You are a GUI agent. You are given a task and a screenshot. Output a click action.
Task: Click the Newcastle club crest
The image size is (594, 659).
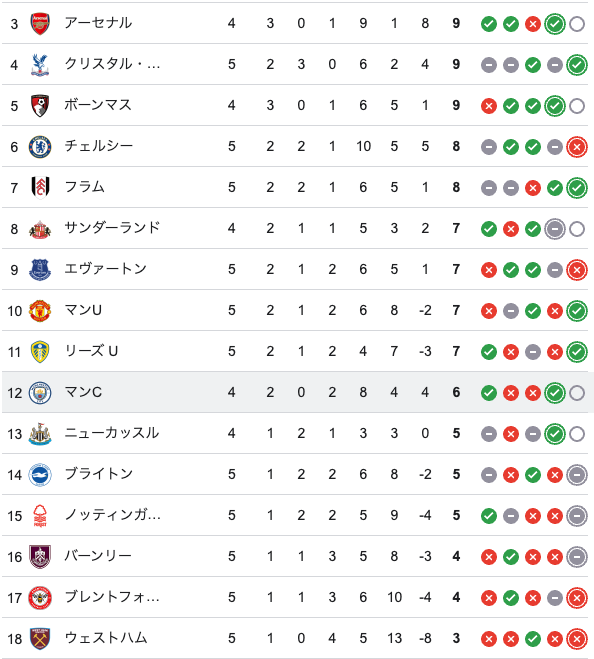(40, 434)
